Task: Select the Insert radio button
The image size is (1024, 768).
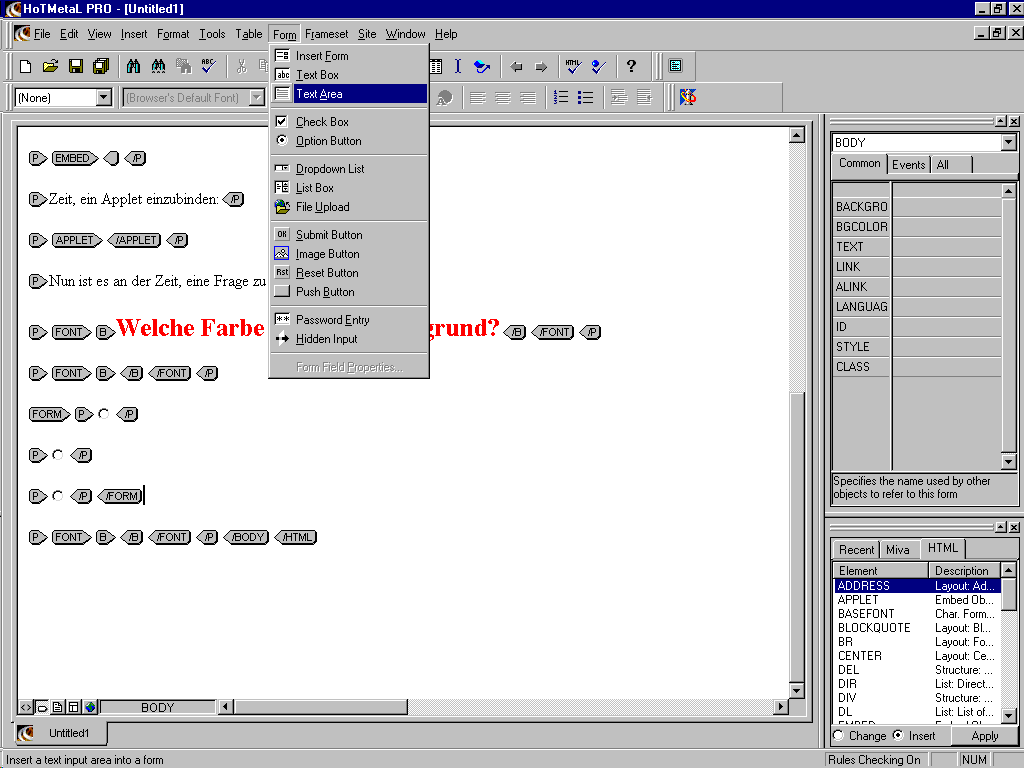Action: [x=897, y=735]
